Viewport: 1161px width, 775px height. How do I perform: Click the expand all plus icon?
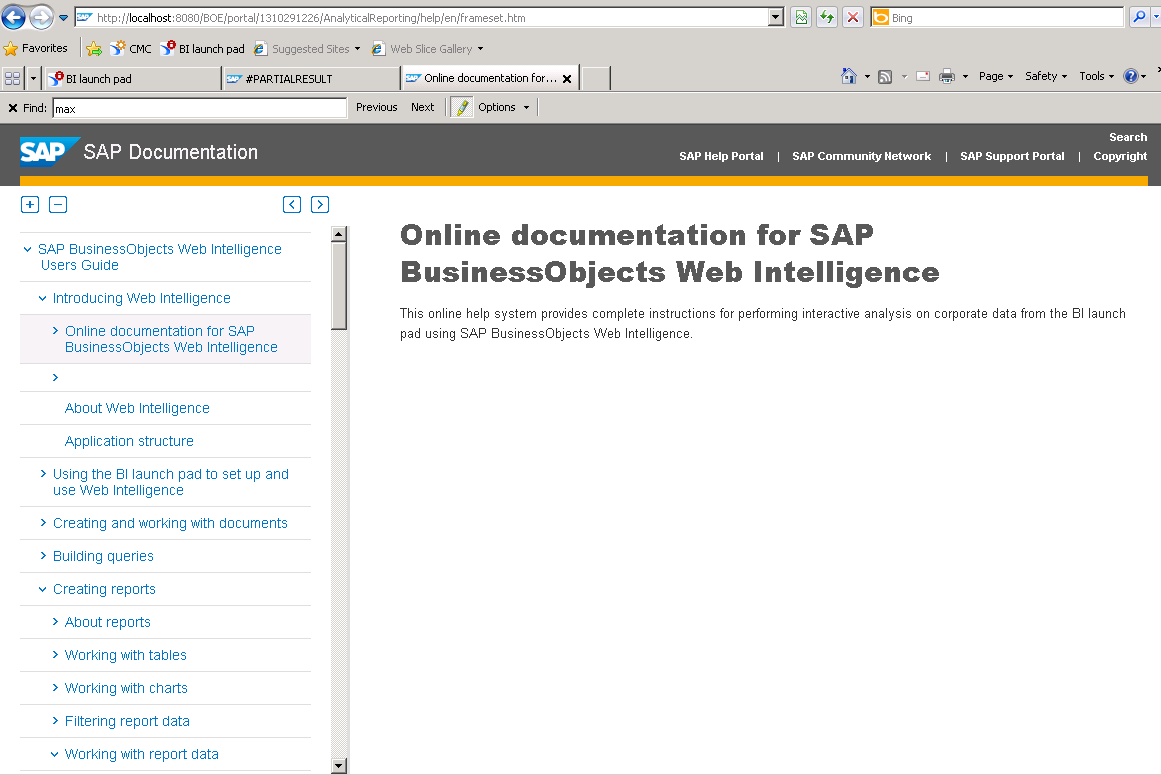[30, 204]
